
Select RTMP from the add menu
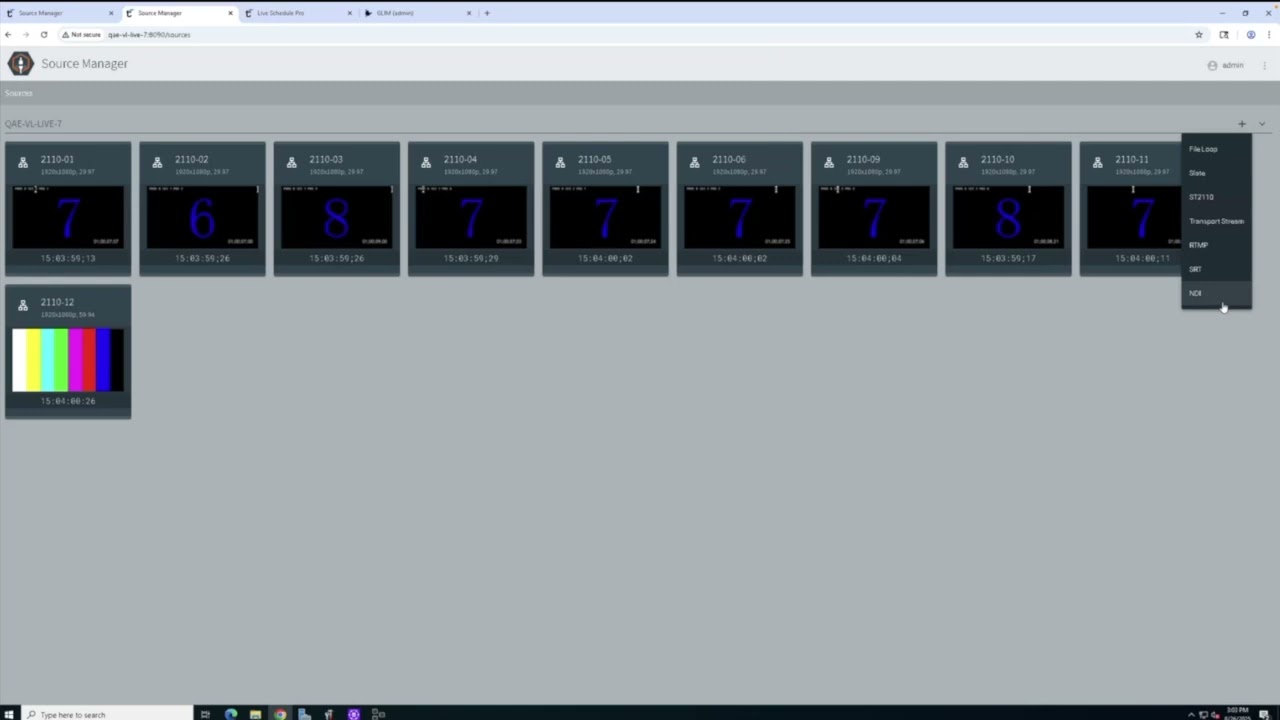click(x=1216, y=245)
